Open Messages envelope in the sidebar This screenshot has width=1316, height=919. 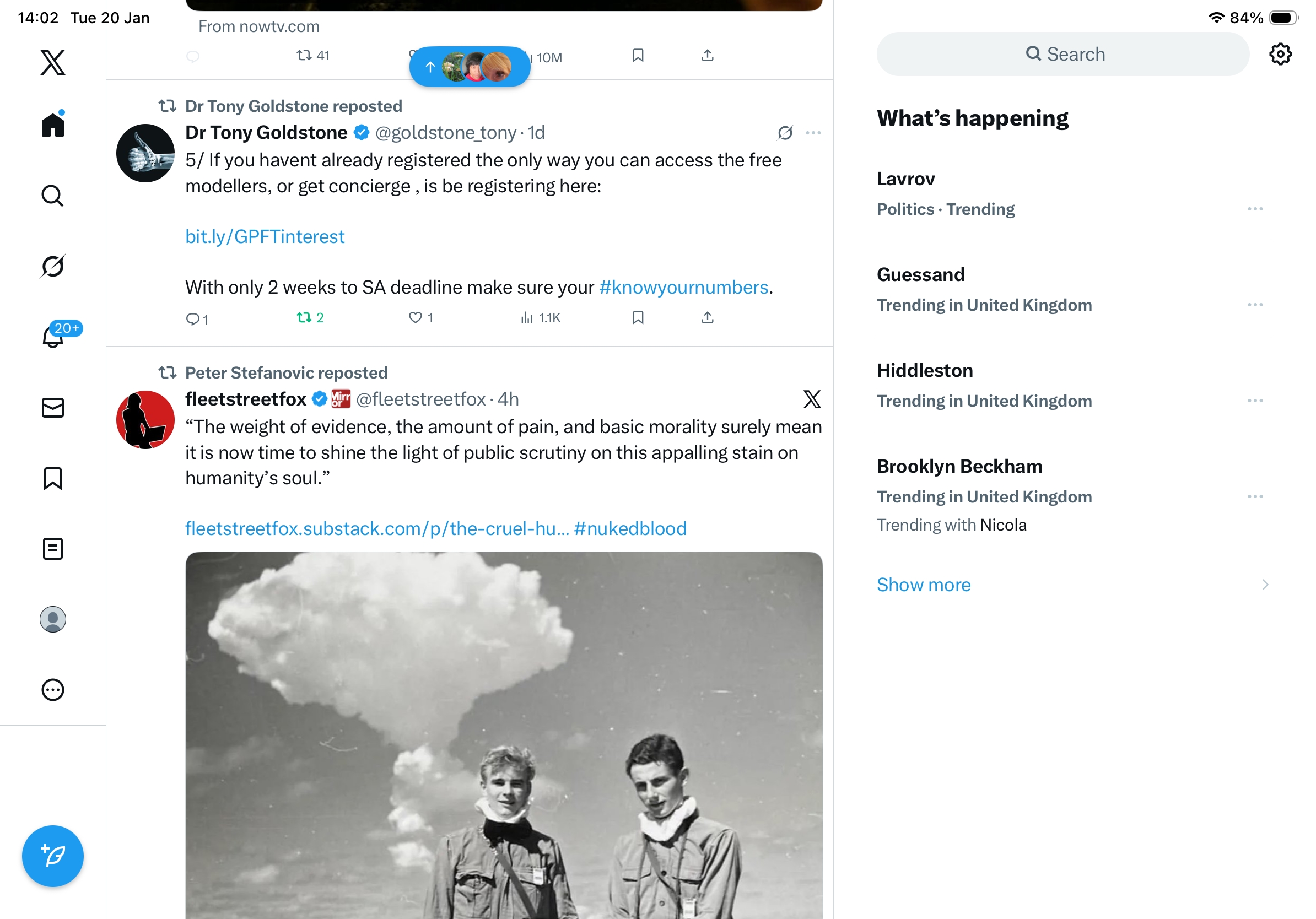click(53, 408)
